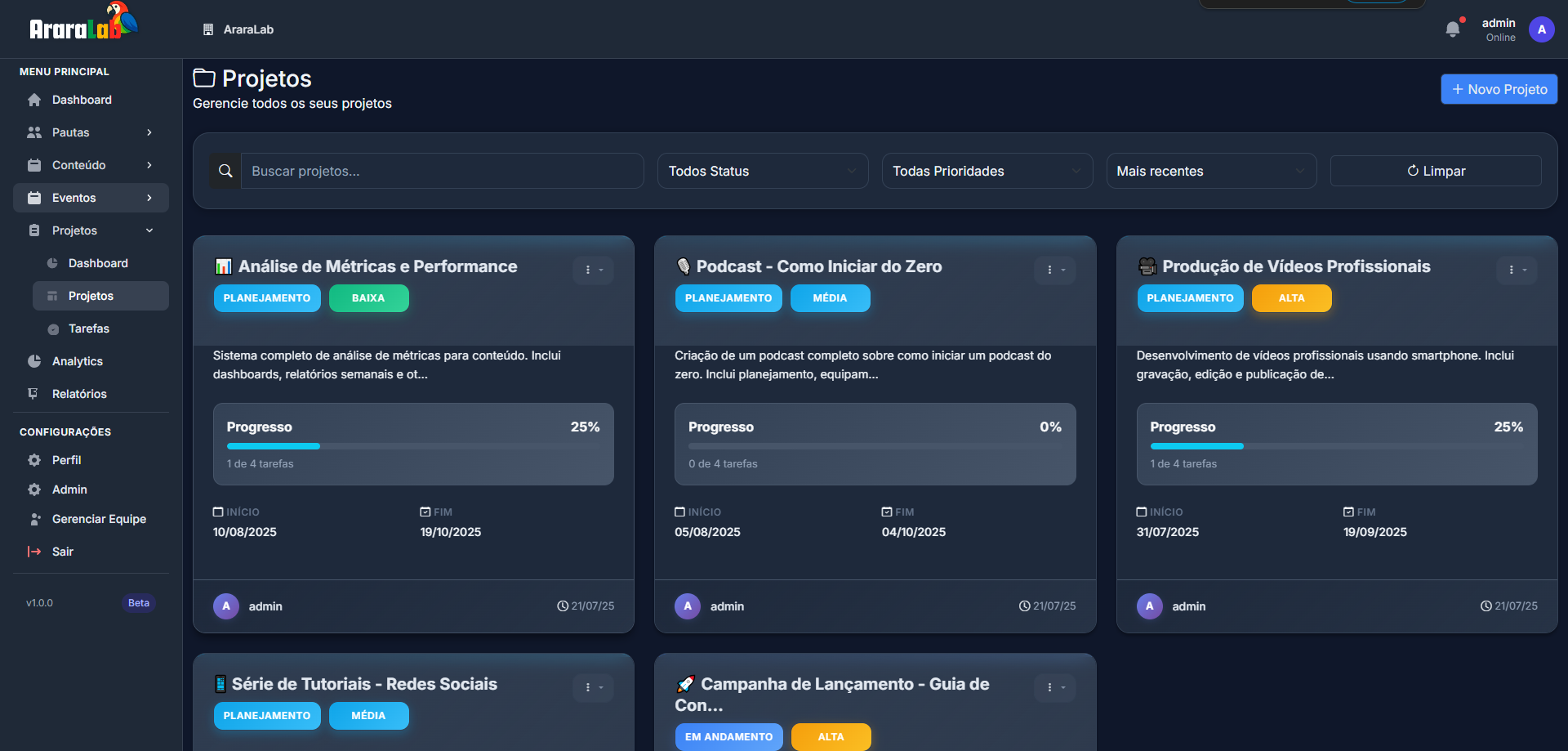Click the Gerenciar Equipe person icon

point(34,519)
